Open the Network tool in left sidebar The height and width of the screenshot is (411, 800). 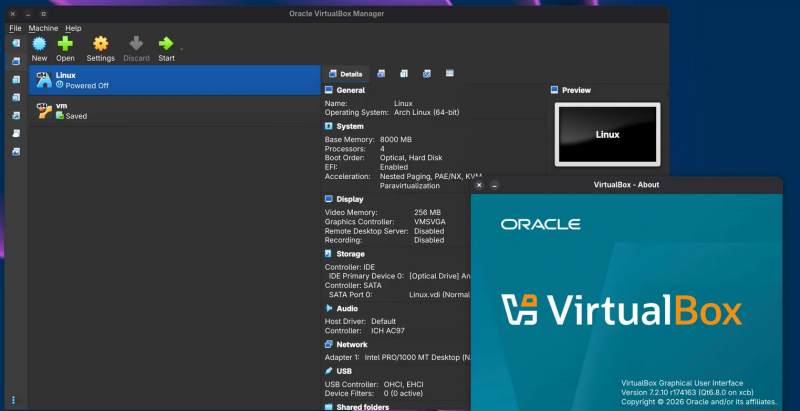tap(16, 116)
